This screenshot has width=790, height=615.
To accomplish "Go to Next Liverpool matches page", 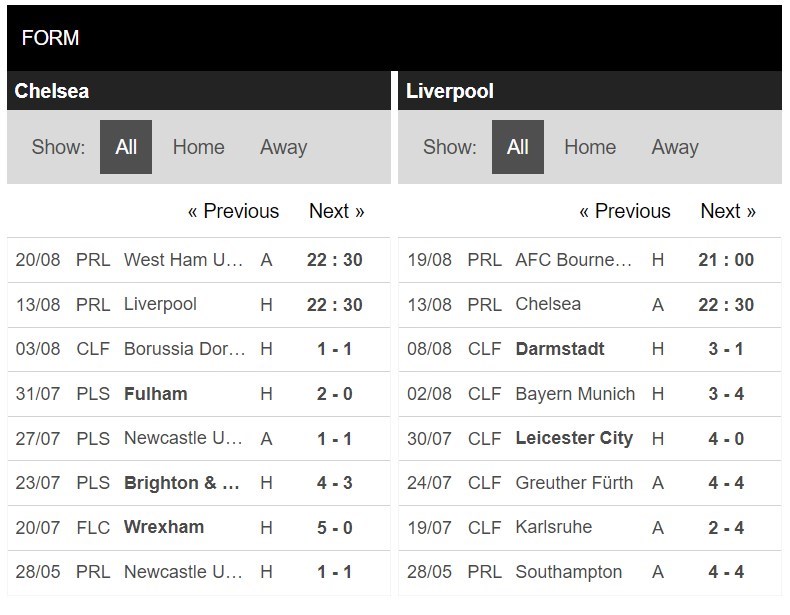I will [x=728, y=211].
